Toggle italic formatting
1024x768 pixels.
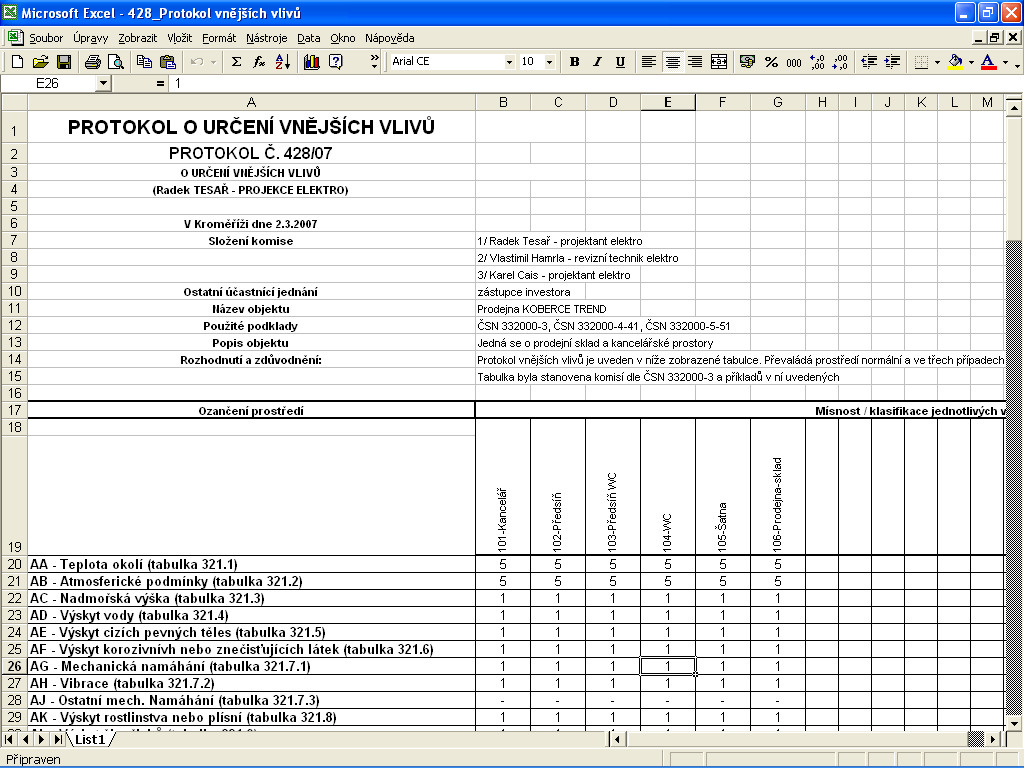click(x=597, y=61)
